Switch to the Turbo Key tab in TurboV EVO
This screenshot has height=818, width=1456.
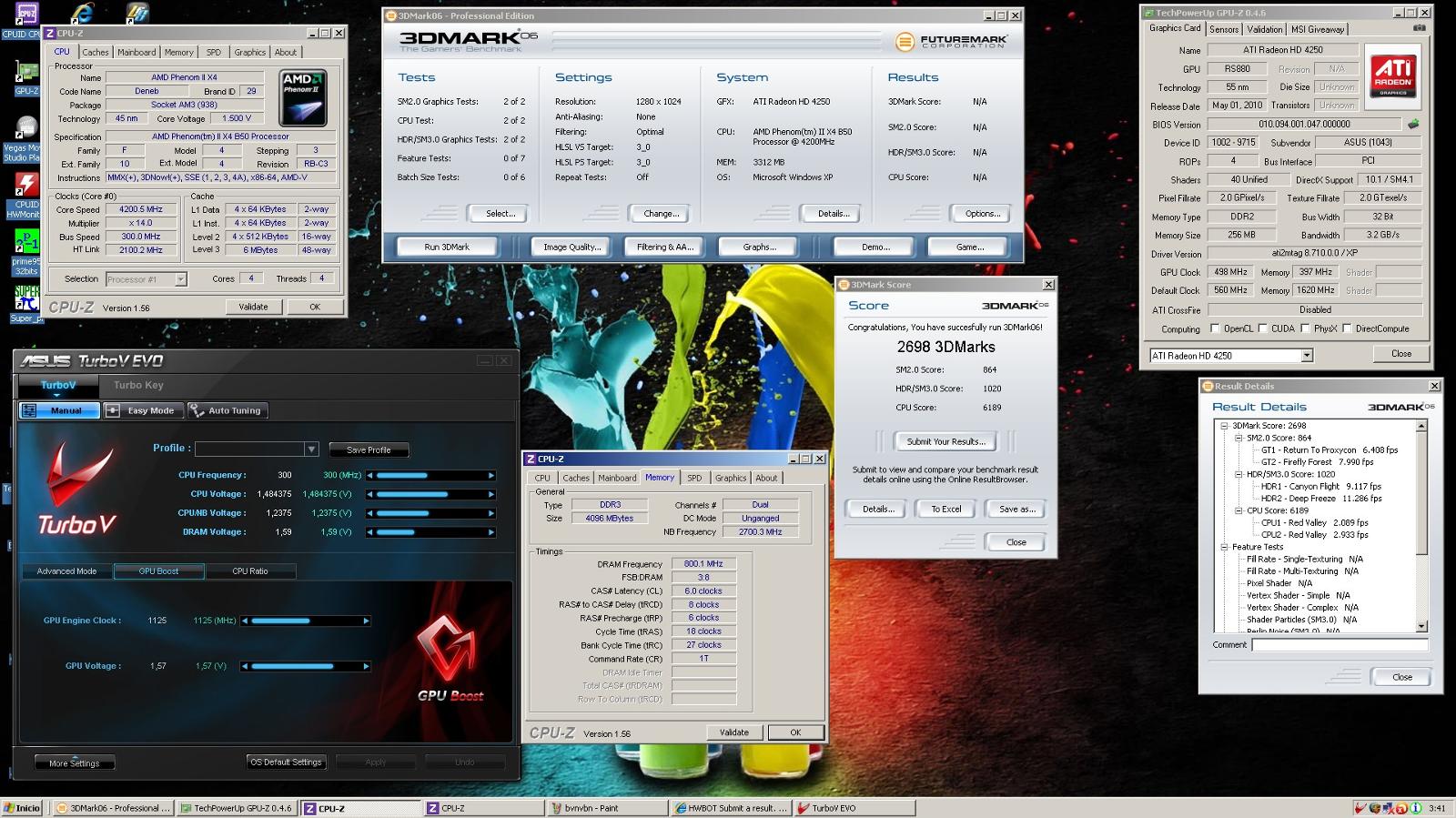click(x=138, y=385)
